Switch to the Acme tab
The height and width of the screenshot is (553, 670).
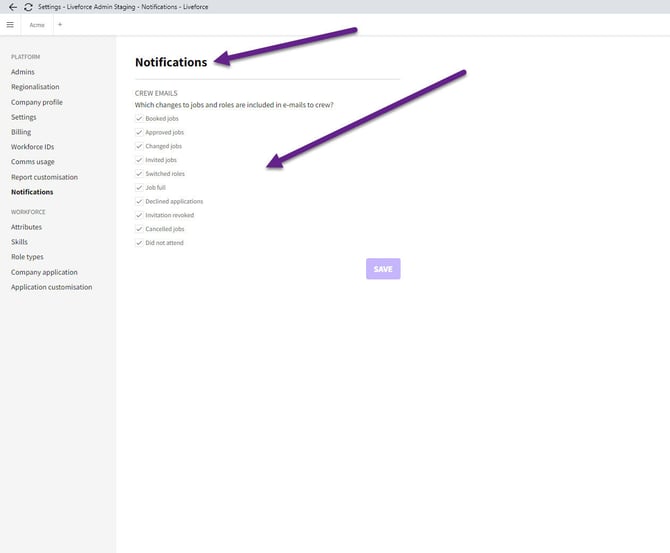coord(37,25)
